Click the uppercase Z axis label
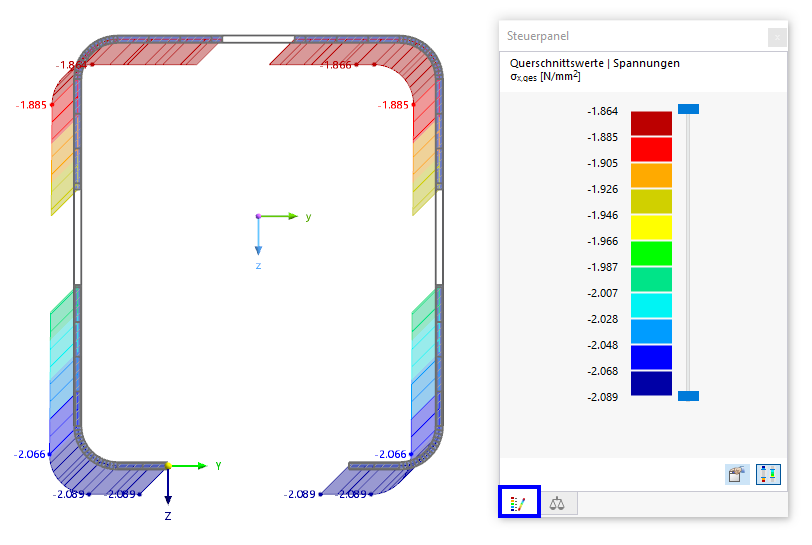 coord(168,516)
